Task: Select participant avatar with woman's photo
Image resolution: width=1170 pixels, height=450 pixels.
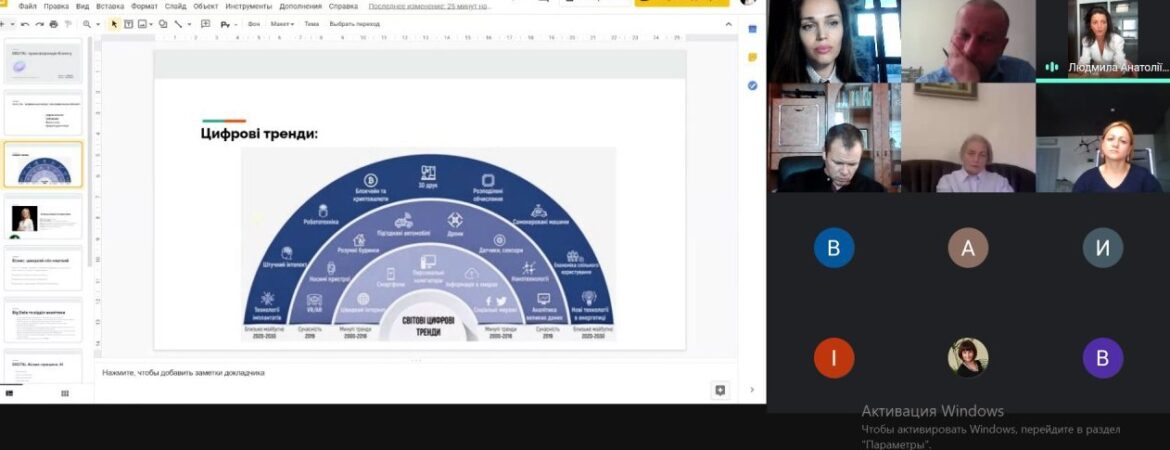Action: [x=968, y=357]
